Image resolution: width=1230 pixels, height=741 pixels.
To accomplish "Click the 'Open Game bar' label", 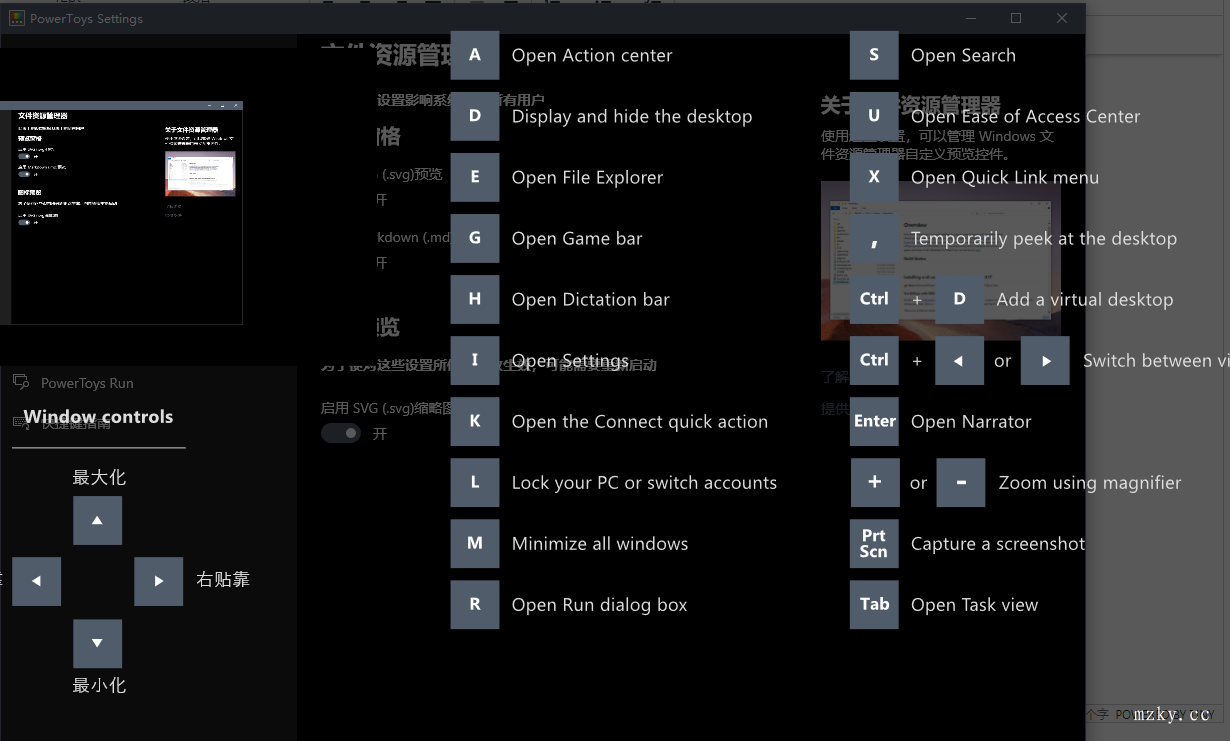I will (x=577, y=238).
